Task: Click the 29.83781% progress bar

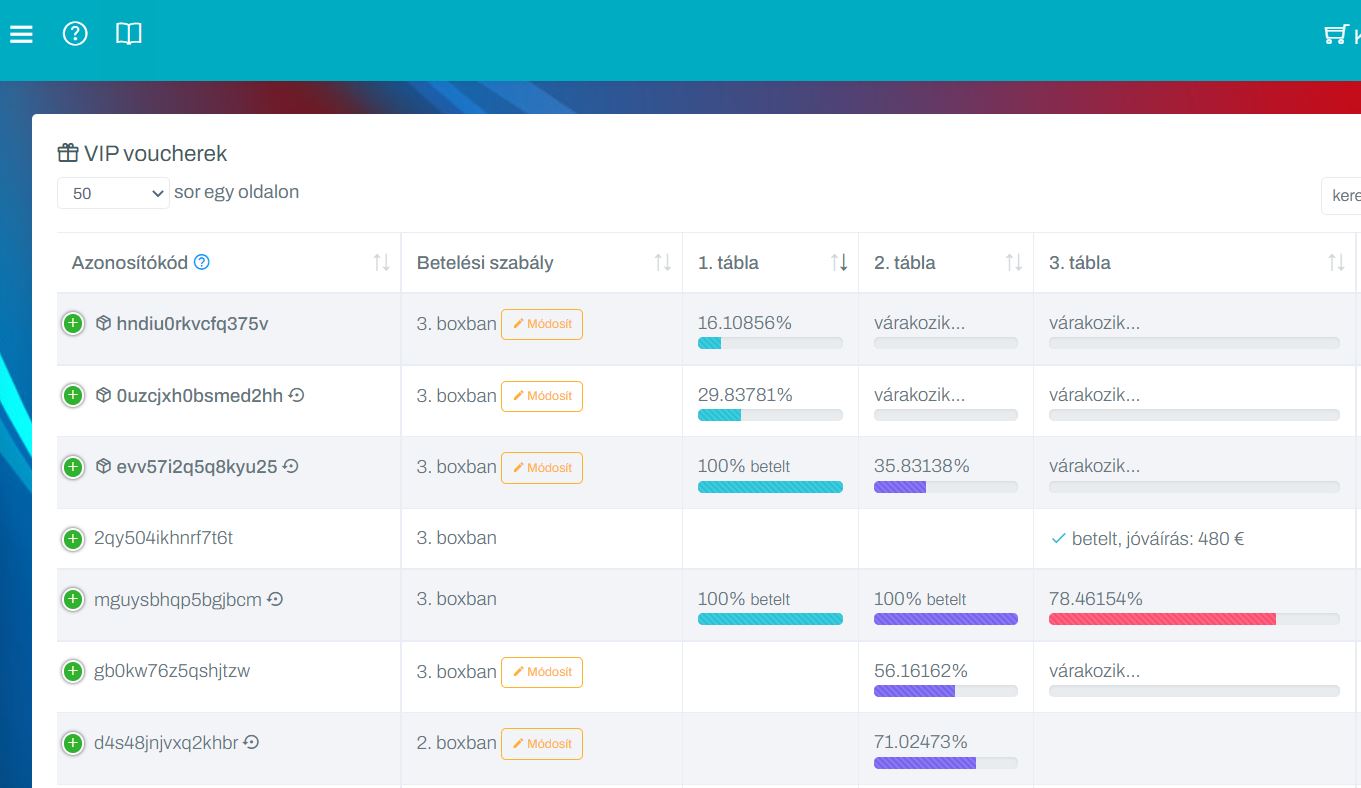Action: pyautogui.click(x=770, y=415)
